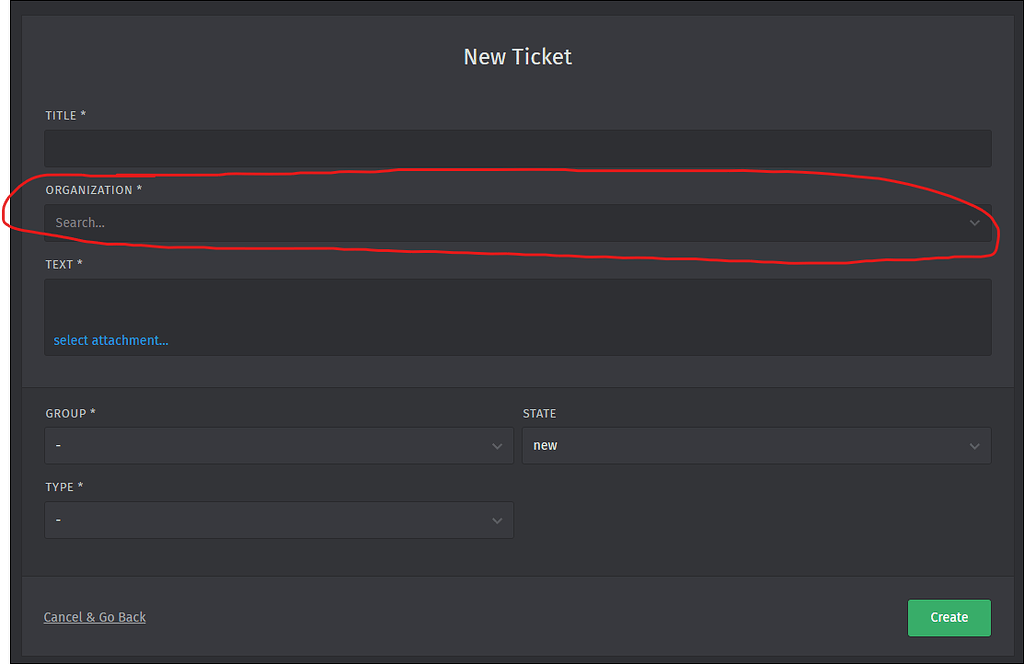1024x664 pixels.
Task: Select the '-' value in Type
Action: click(x=58, y=520)
